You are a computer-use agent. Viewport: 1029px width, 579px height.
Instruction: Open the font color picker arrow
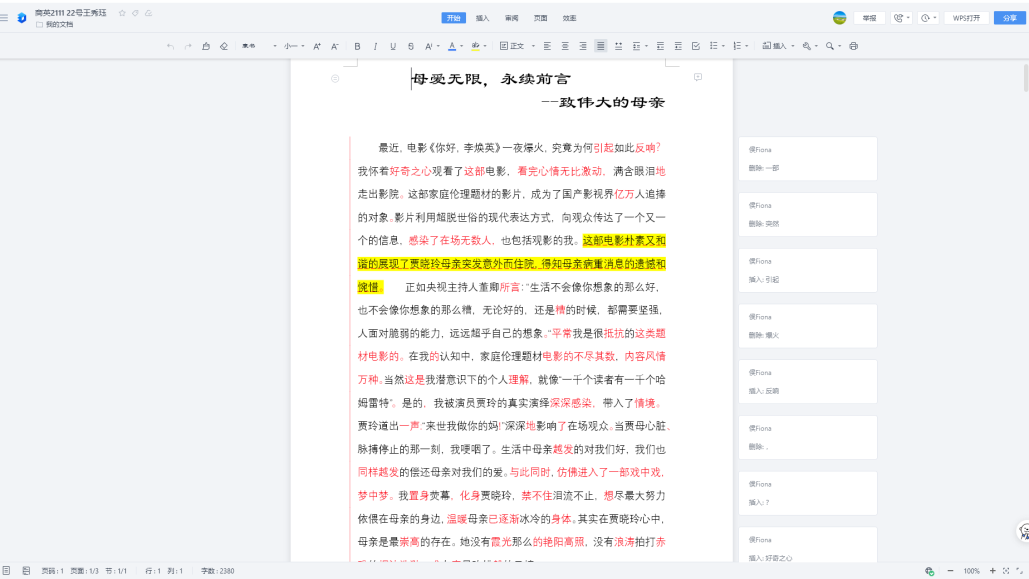pyautogui.click(x=461, y=46)
